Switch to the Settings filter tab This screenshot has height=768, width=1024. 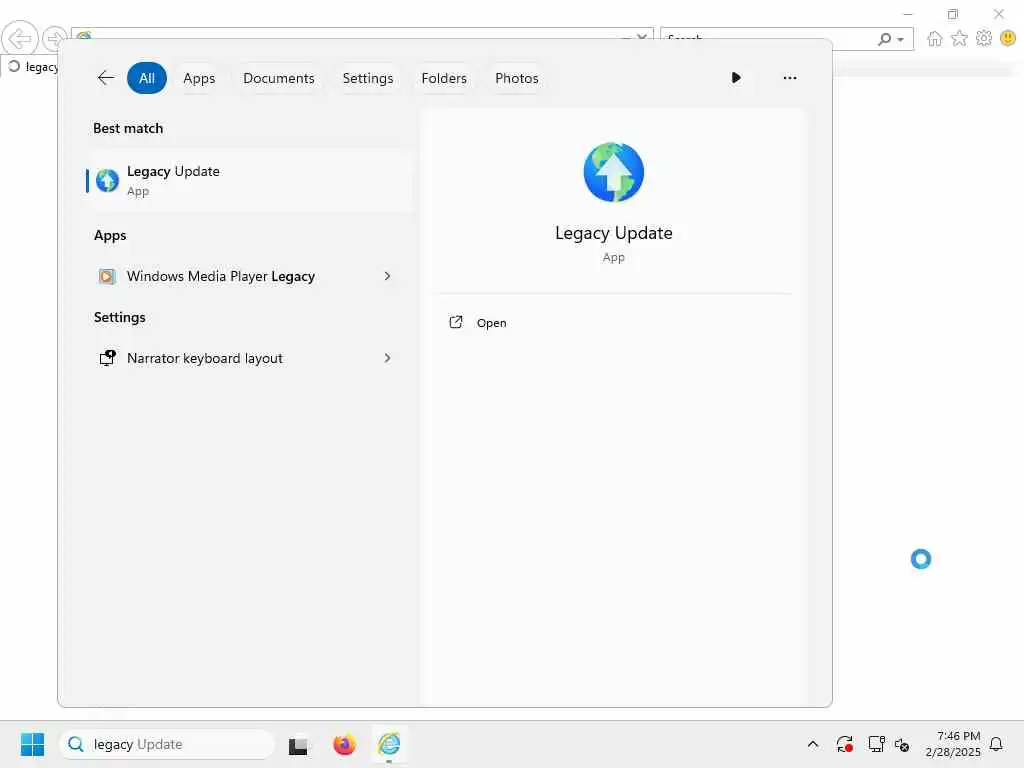[368, 78]
